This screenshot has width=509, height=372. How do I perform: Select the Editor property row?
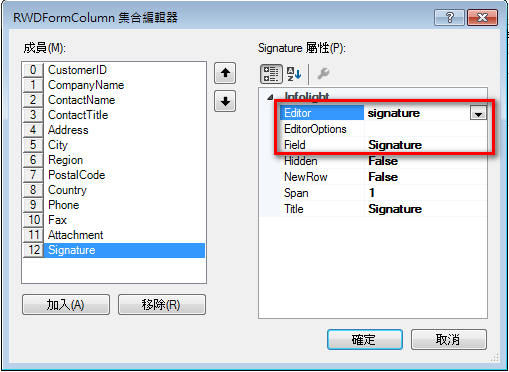pos(383,113)
